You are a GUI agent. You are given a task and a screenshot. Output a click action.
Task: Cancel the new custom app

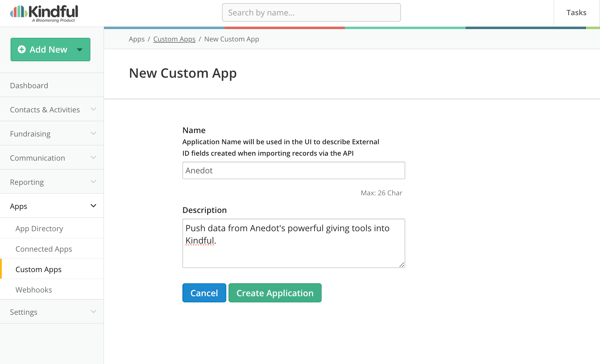pos(204,293)
